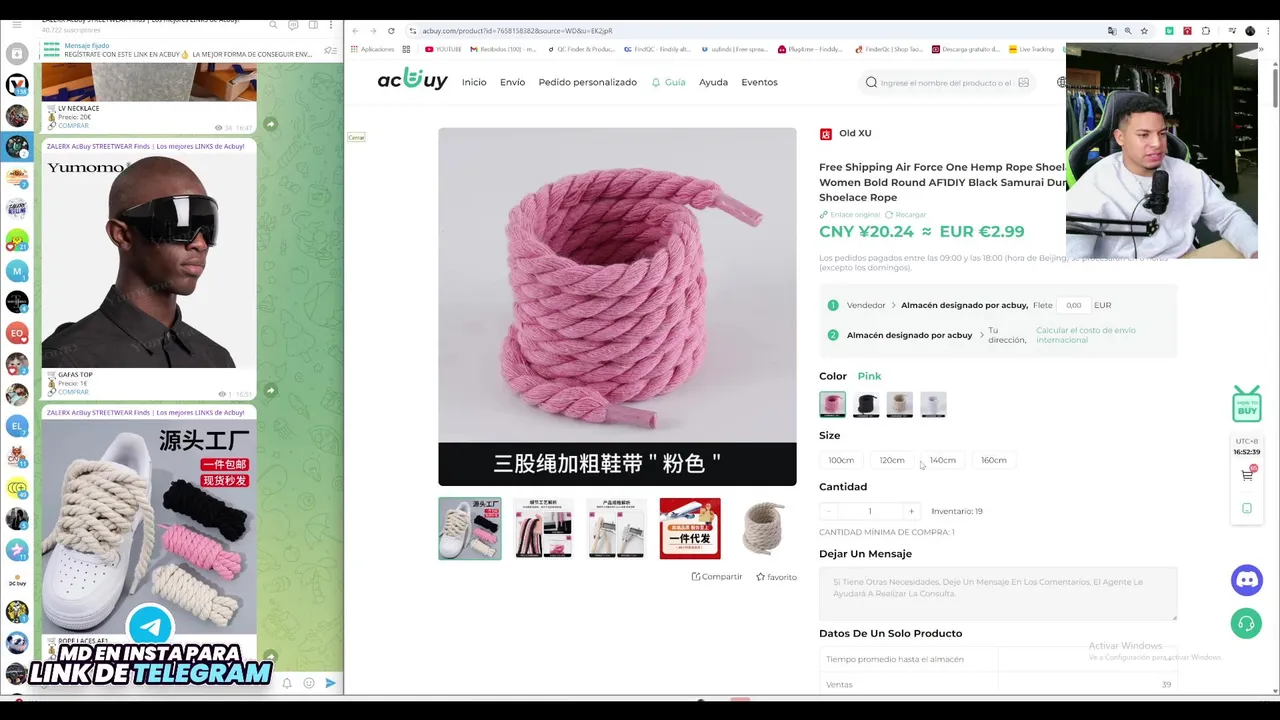Increase quantity with the plus button
This screenshot has height=720, width=1280.
pyautogui.click(x=911, y=511)
